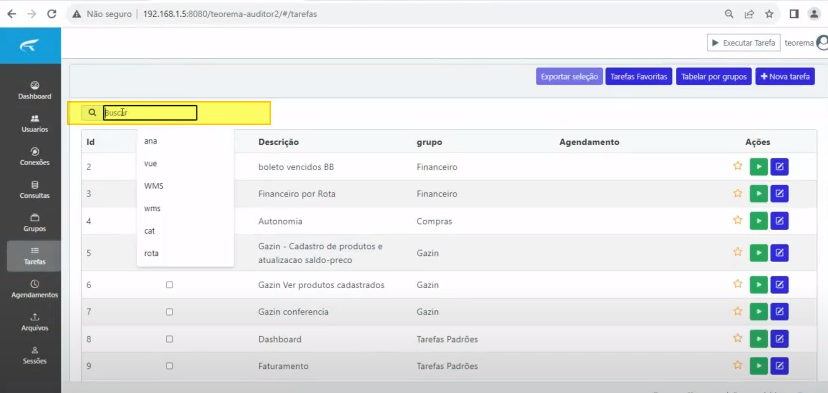This screenshot has width=828, height=393.
Task: Choose 'ana' from search suggestions
Action: (x=185, y=141)
